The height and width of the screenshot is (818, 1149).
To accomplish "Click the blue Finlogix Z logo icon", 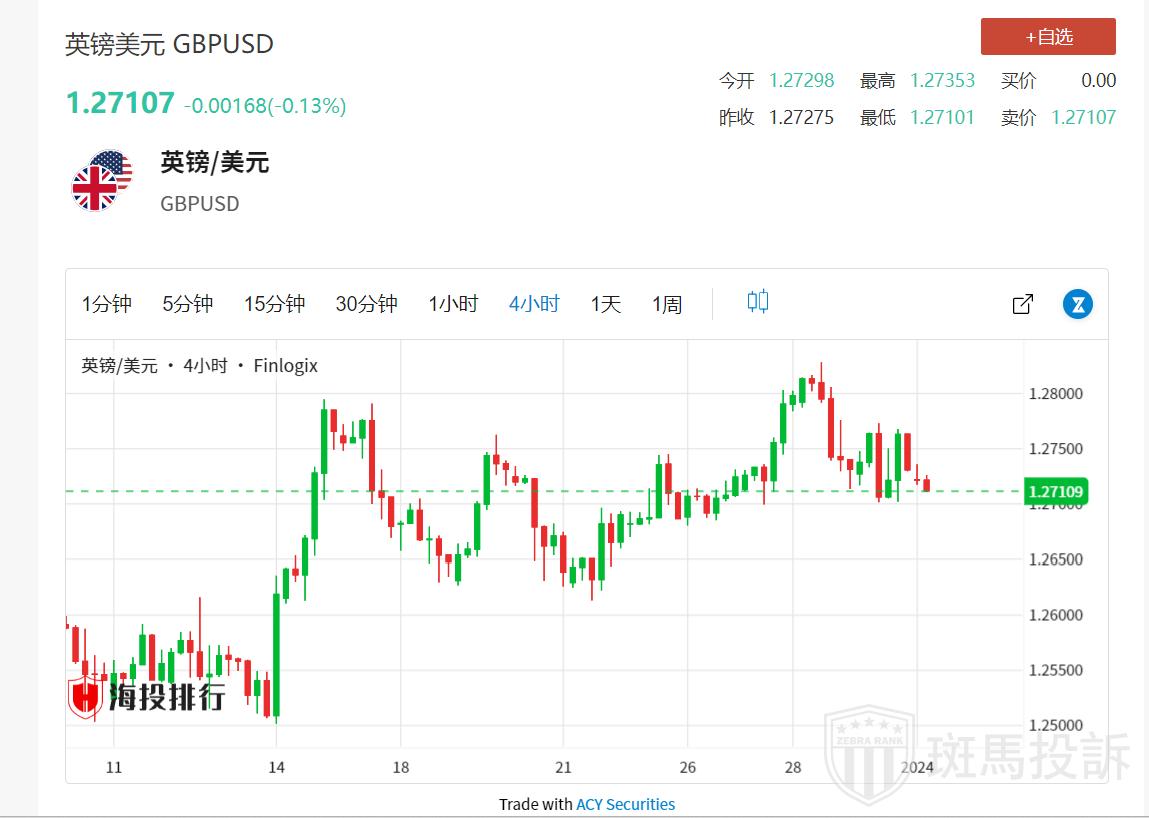I will coord(1077,304).
